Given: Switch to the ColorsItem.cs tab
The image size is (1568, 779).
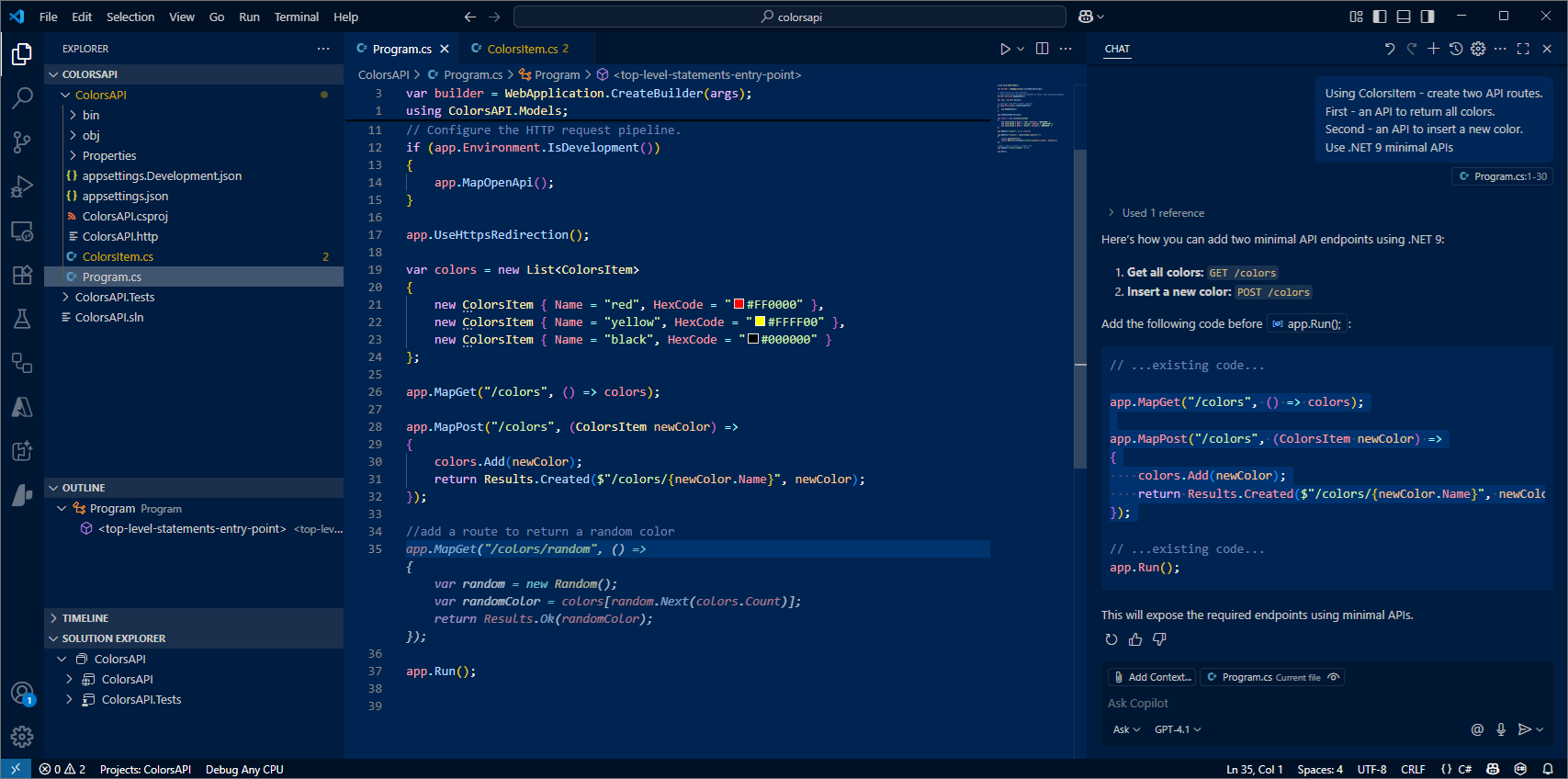Looking at the screenshot, I should [521, 49].
